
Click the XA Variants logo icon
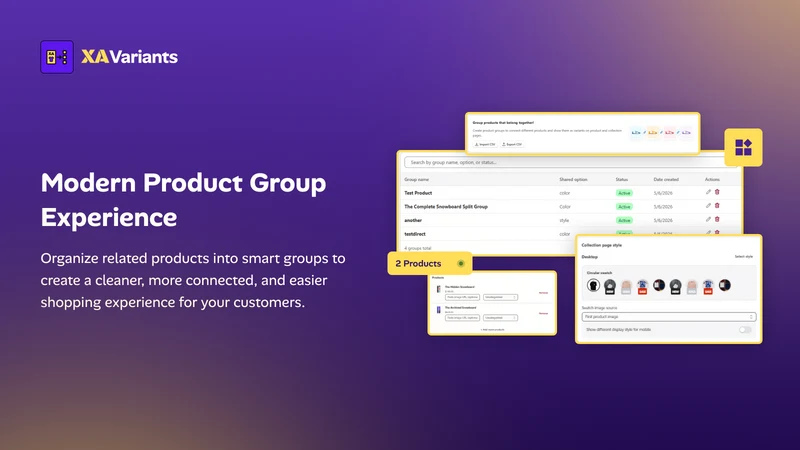tap(57, 57)
